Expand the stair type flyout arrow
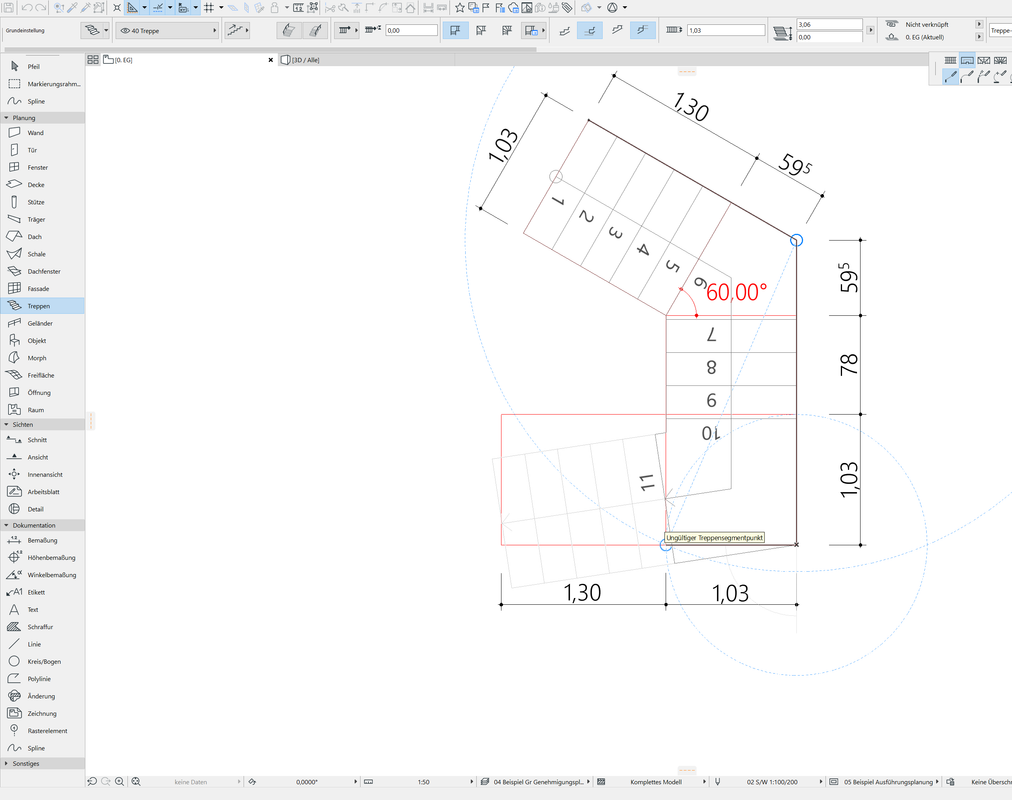Viewport: 1012px width, 800px height. tap(247, 30)
